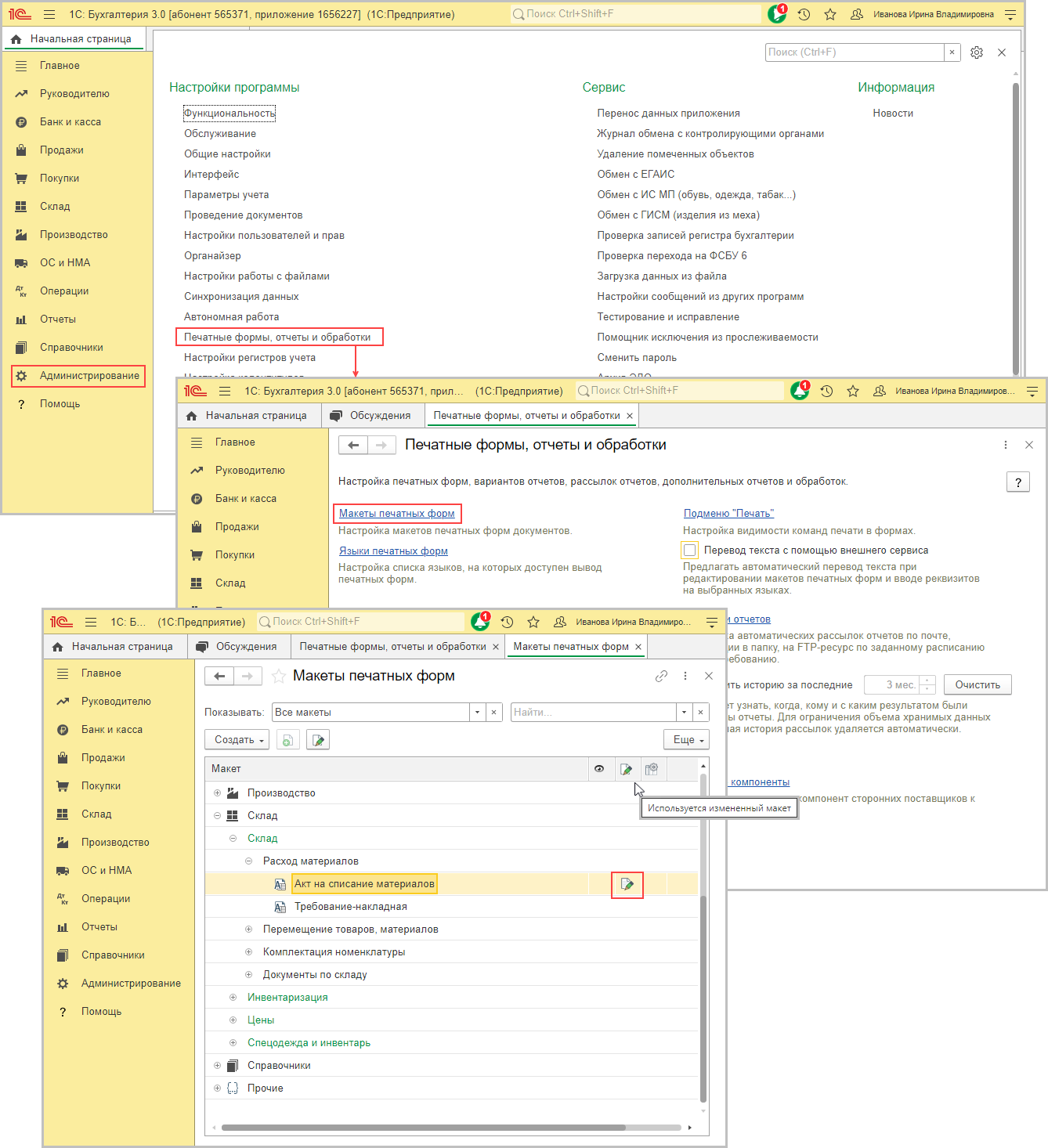This screenshot has width=1048, height=1148.
Task: Collapse the Расход материалов tree node
Action: (x=248, y=861)
